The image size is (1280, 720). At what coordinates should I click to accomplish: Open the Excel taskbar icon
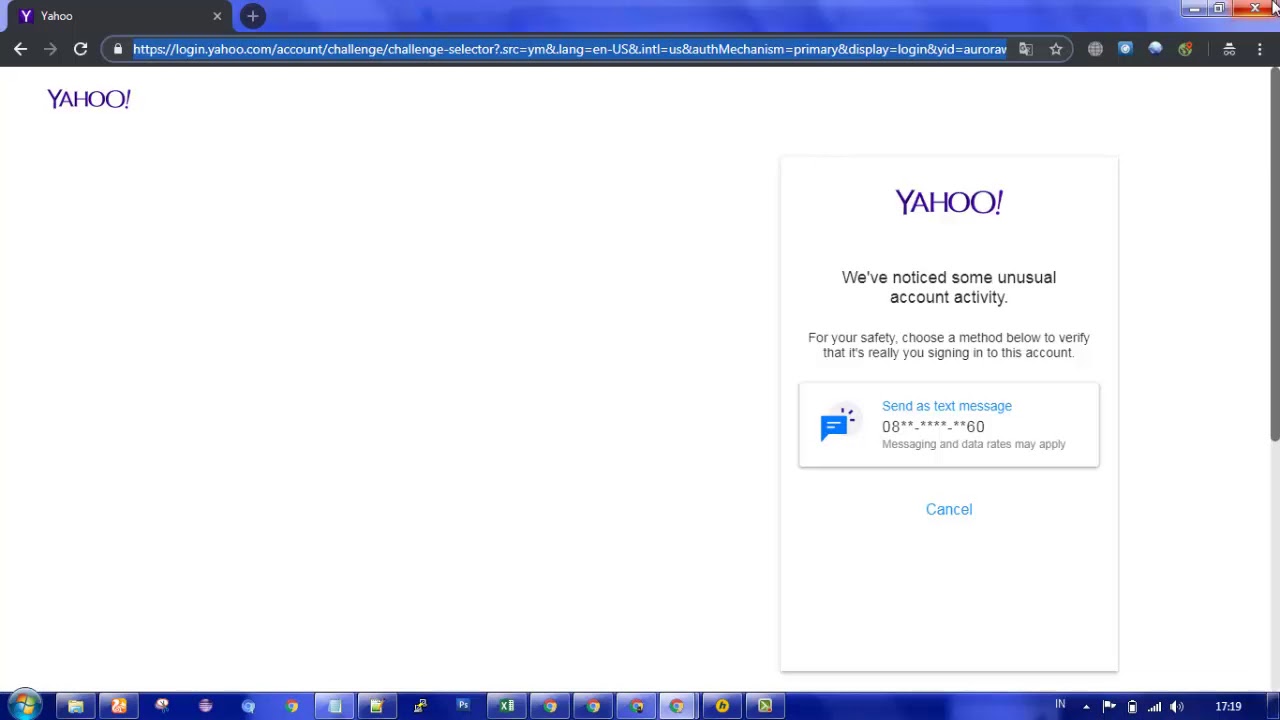[507, 706]
